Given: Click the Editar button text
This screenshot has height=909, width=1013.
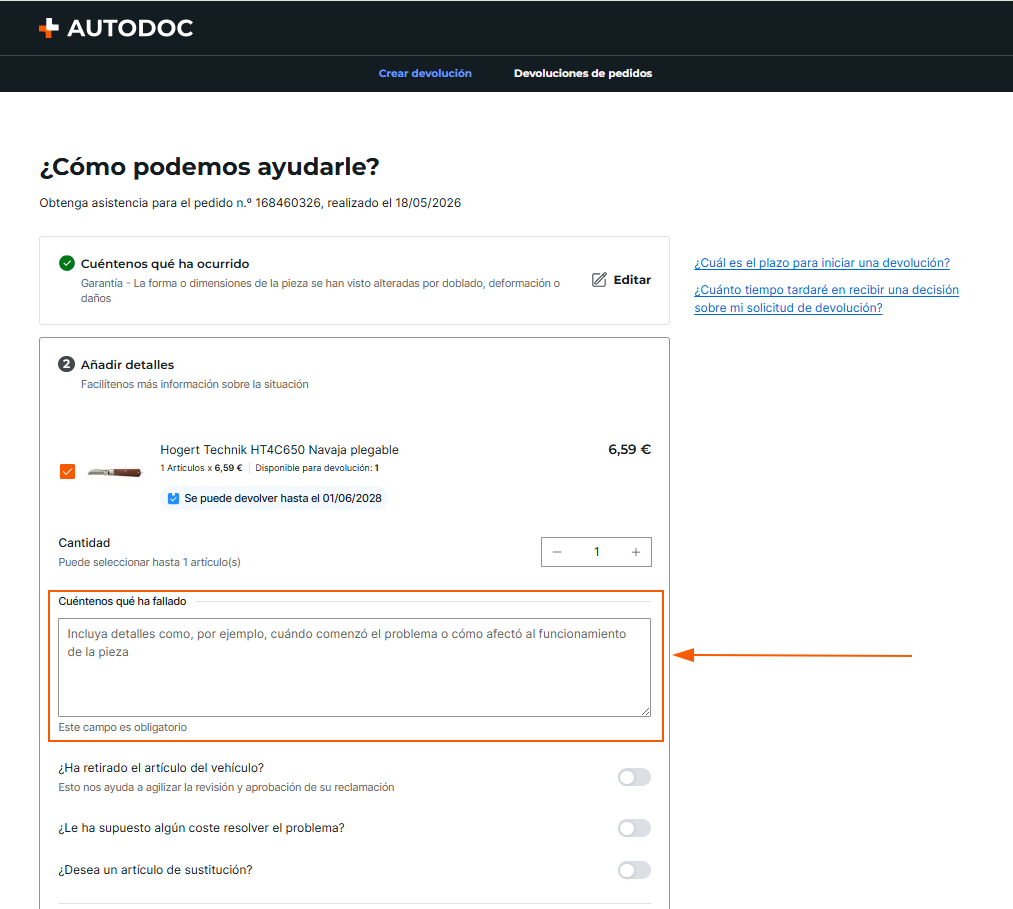Looking at the screenshot, I should click(632, 280).
